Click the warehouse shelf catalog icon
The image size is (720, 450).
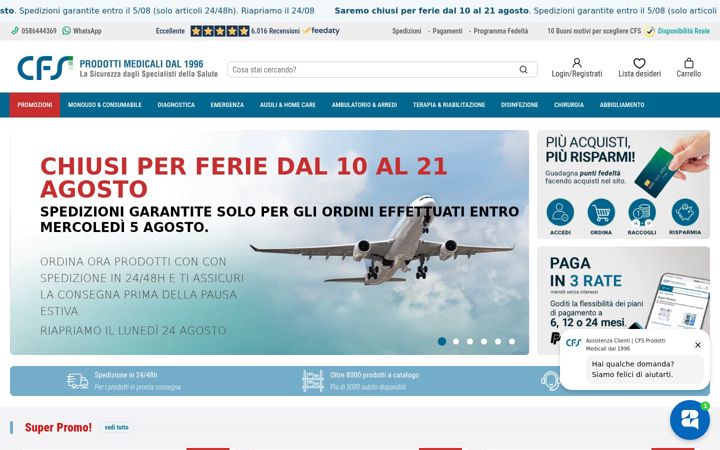click(x=313, y=381)
